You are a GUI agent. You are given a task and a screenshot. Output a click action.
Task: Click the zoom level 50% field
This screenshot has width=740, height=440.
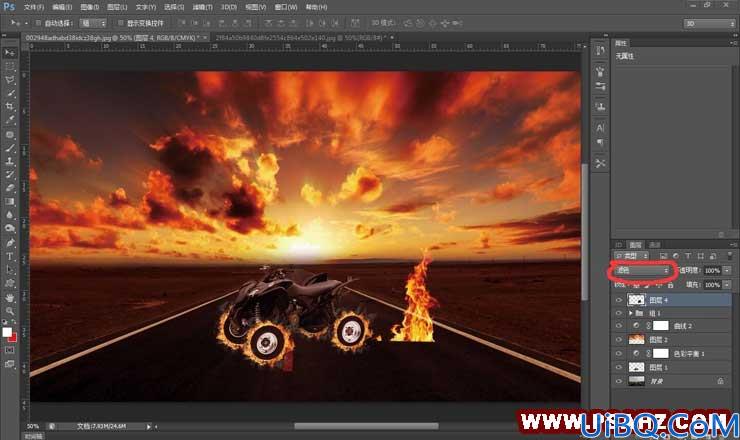click(x=33, y=426)
